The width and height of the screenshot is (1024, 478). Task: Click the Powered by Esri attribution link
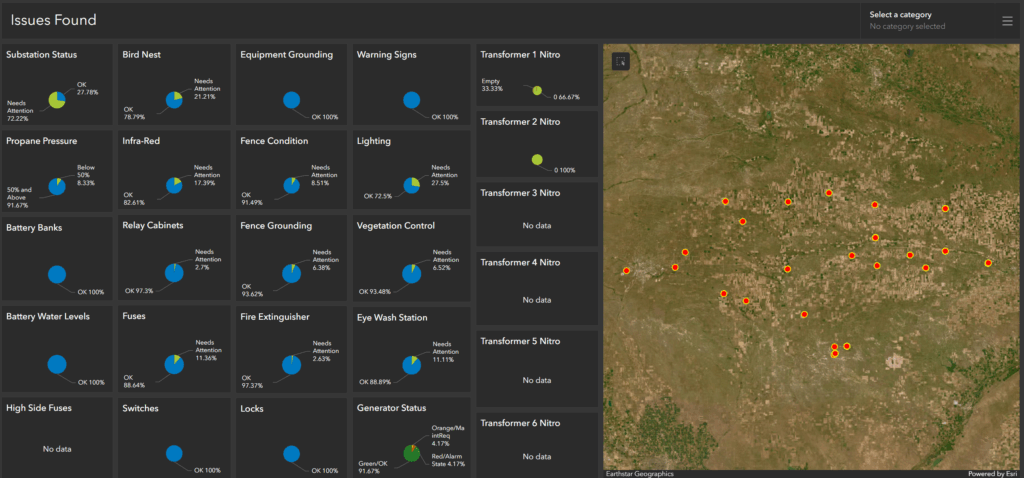point(992,474)
